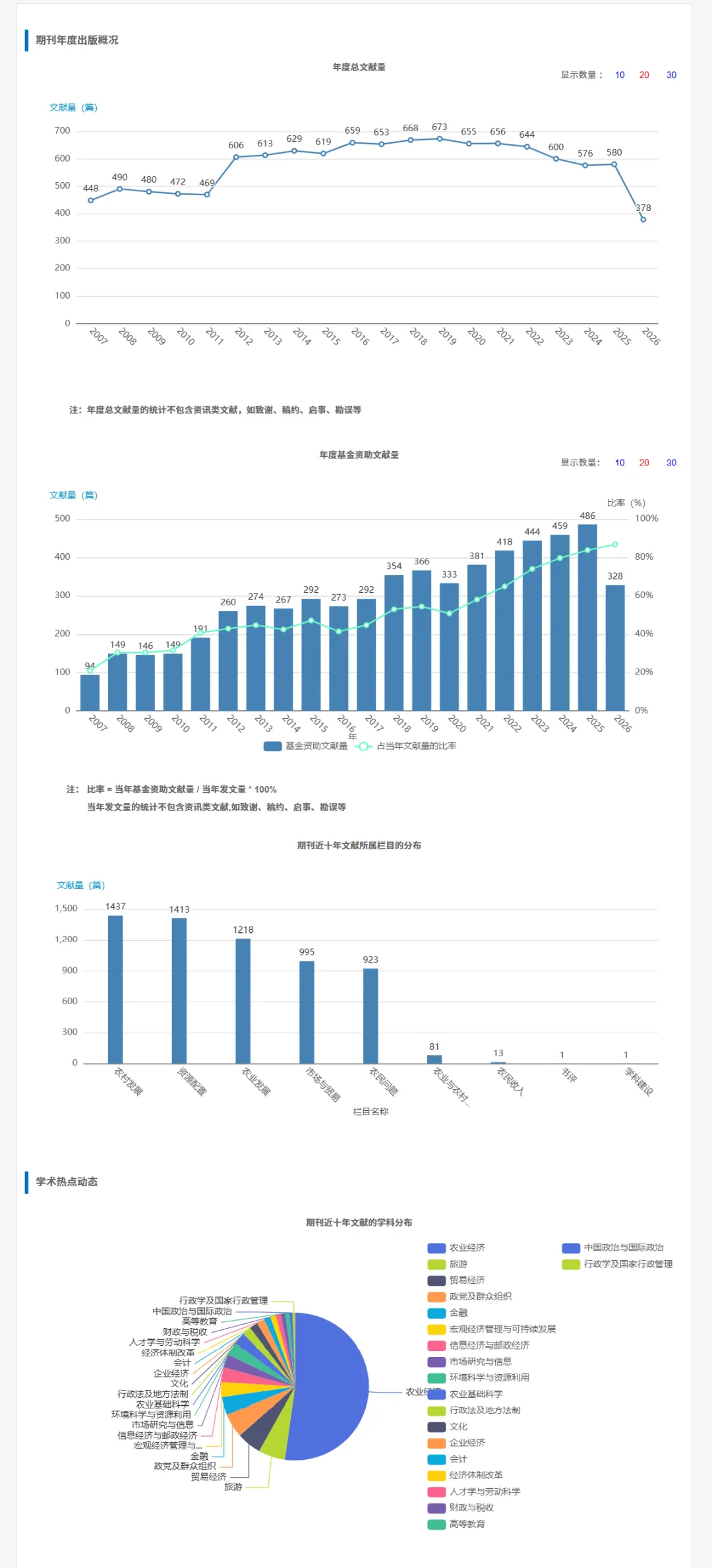Screen dimensions: 712x1568
Task: Toggle the 占当年文献量的比率 legend series
Action: click(x=406, y=746)
